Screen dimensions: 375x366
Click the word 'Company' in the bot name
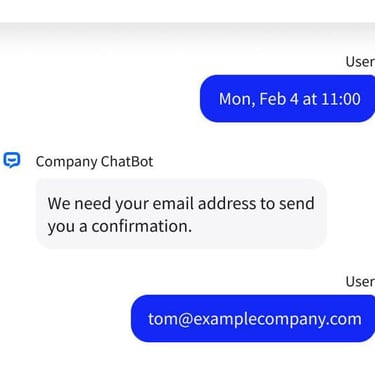point(66,162)
